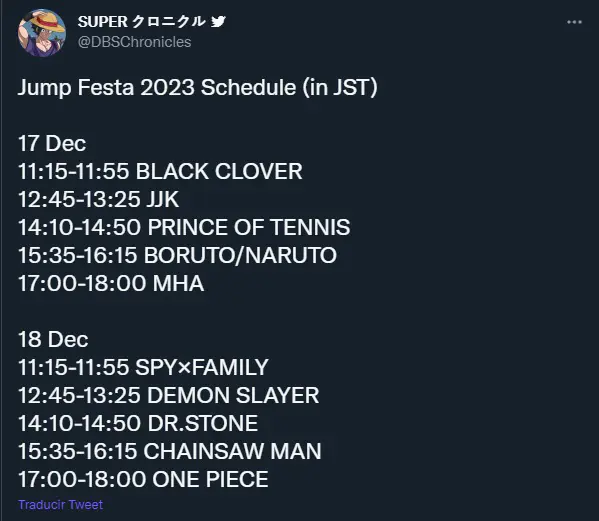Screen dimensions: 599x521
Task: Select the SPY×FAMILY schedule line
Action: pos(143,367)
